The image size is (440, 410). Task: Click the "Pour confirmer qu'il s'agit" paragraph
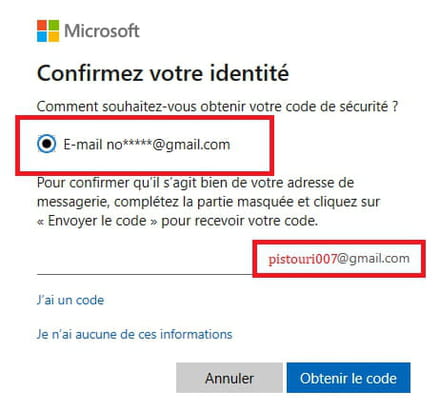[x=208, y=202]
